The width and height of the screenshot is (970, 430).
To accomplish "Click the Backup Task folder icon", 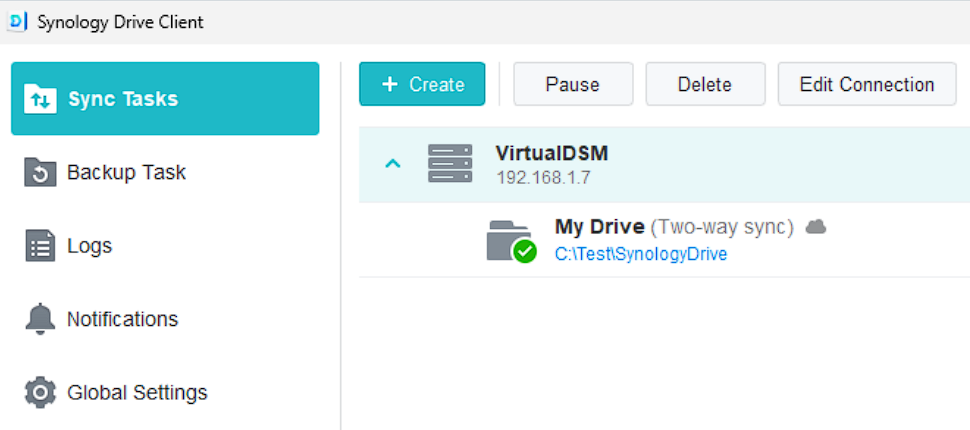I will tap(40, 172).
